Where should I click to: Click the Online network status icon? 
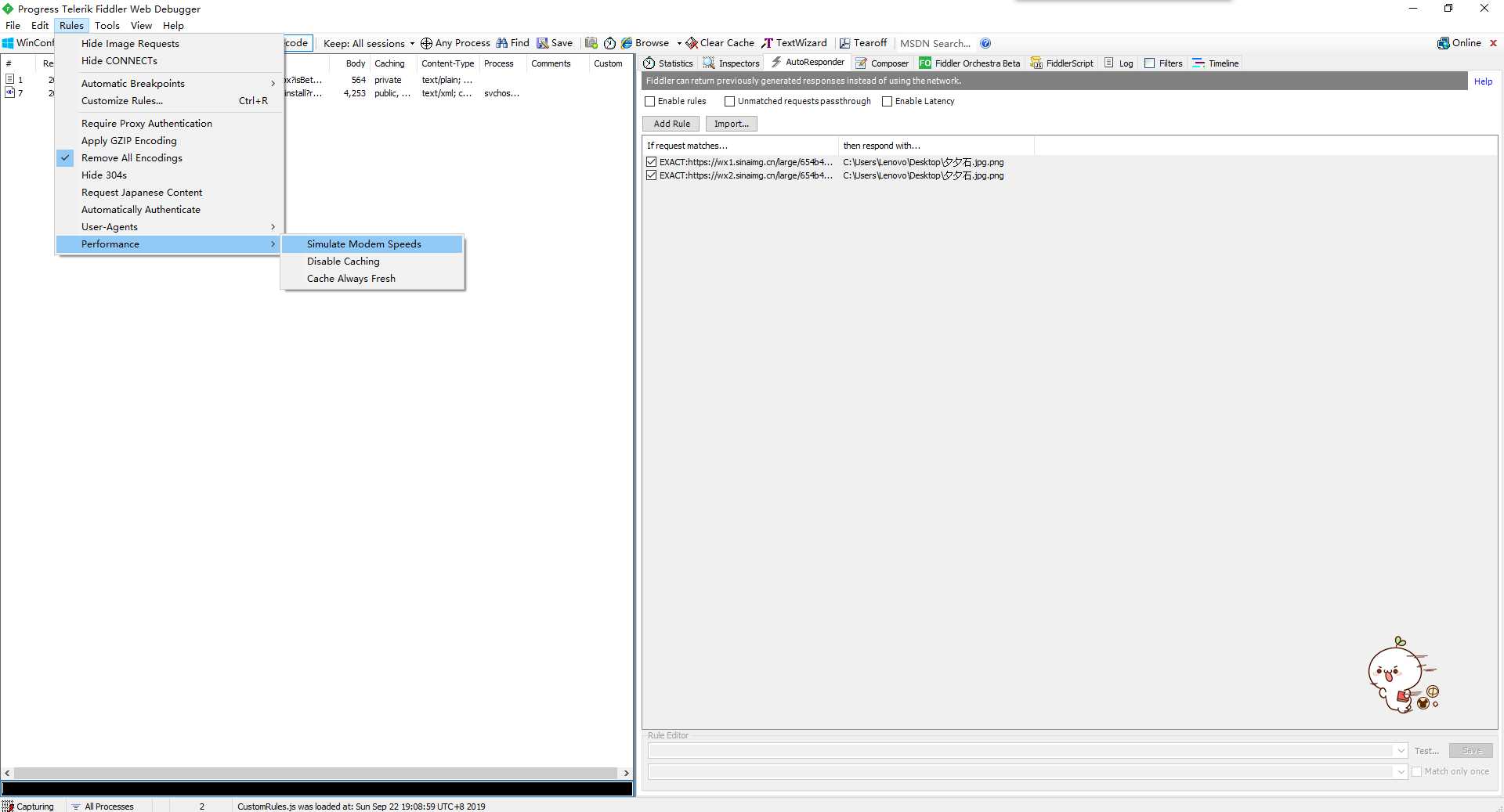point(1443,43)
